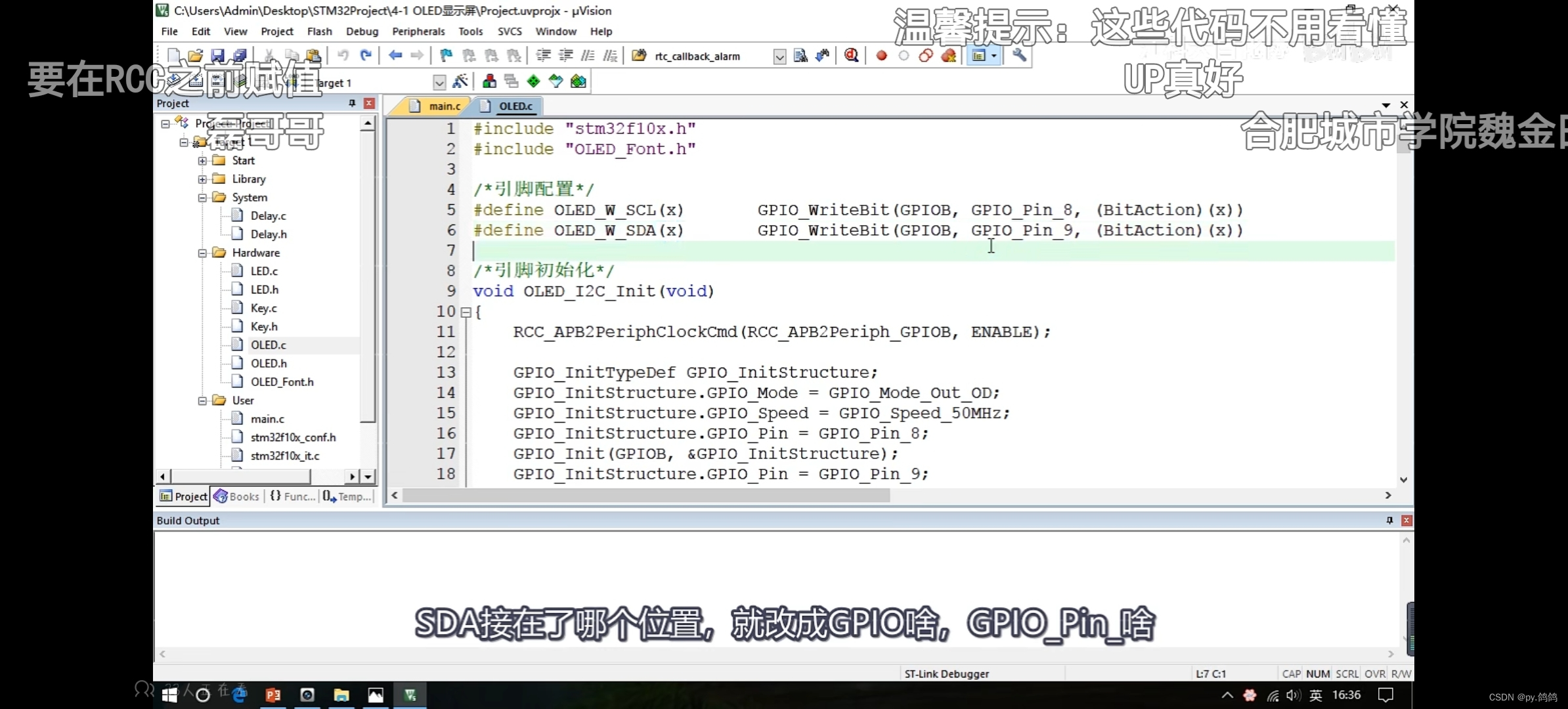Expand the Start folder

click(x=203, y=161)
